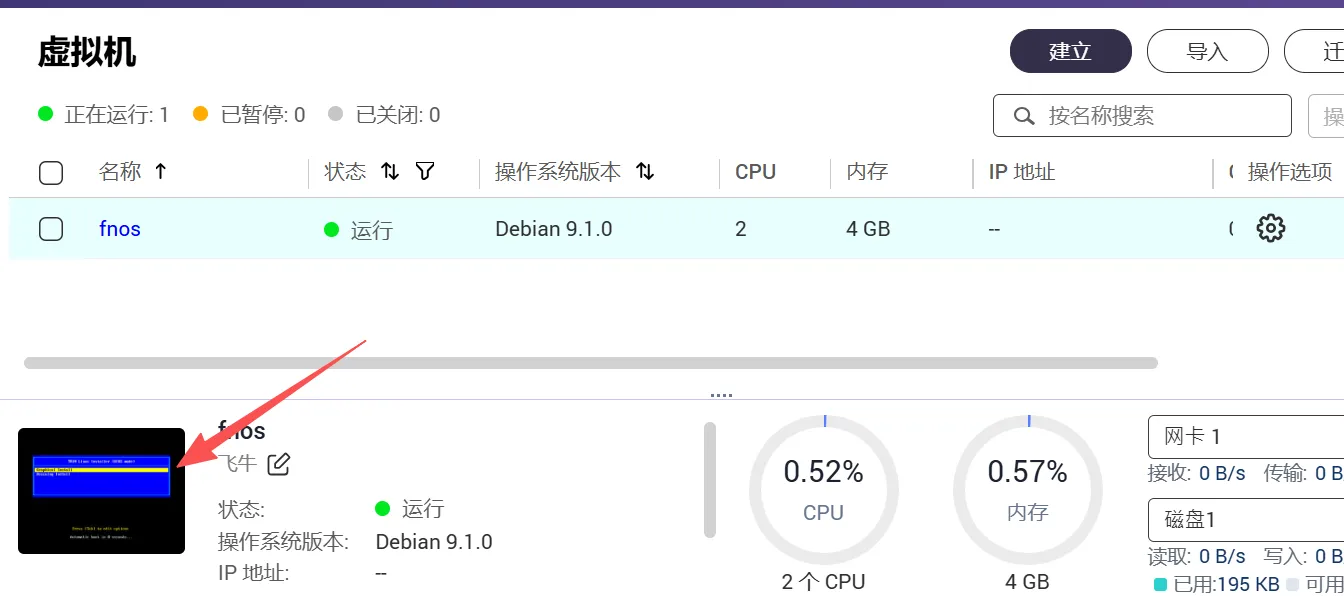Click the 2 个 CPU label
Viewport: 1344px width, 597px height.
pyautogui.click(x=824, y=581)
